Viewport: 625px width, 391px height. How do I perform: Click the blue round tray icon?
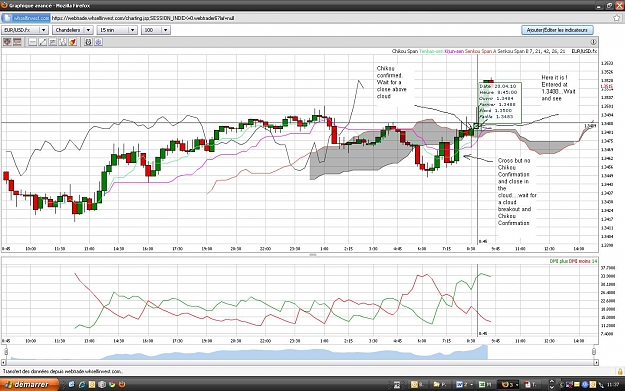click(585, 385)
